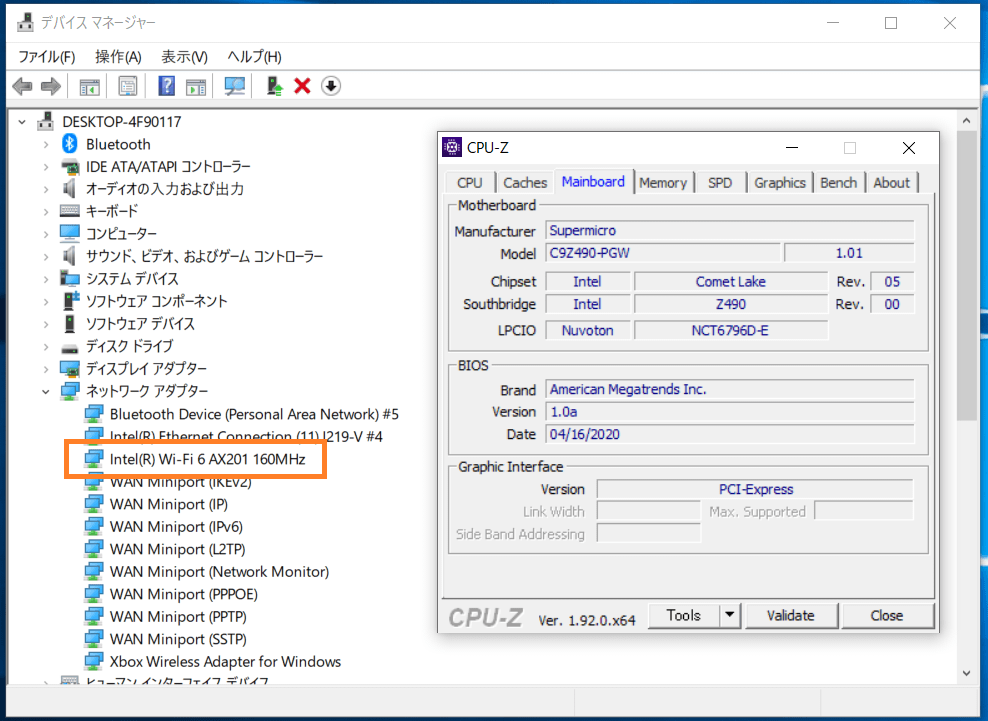Click the Model field C9Z490-PGW
Screen dimensions: 988x721
[662, 253]
